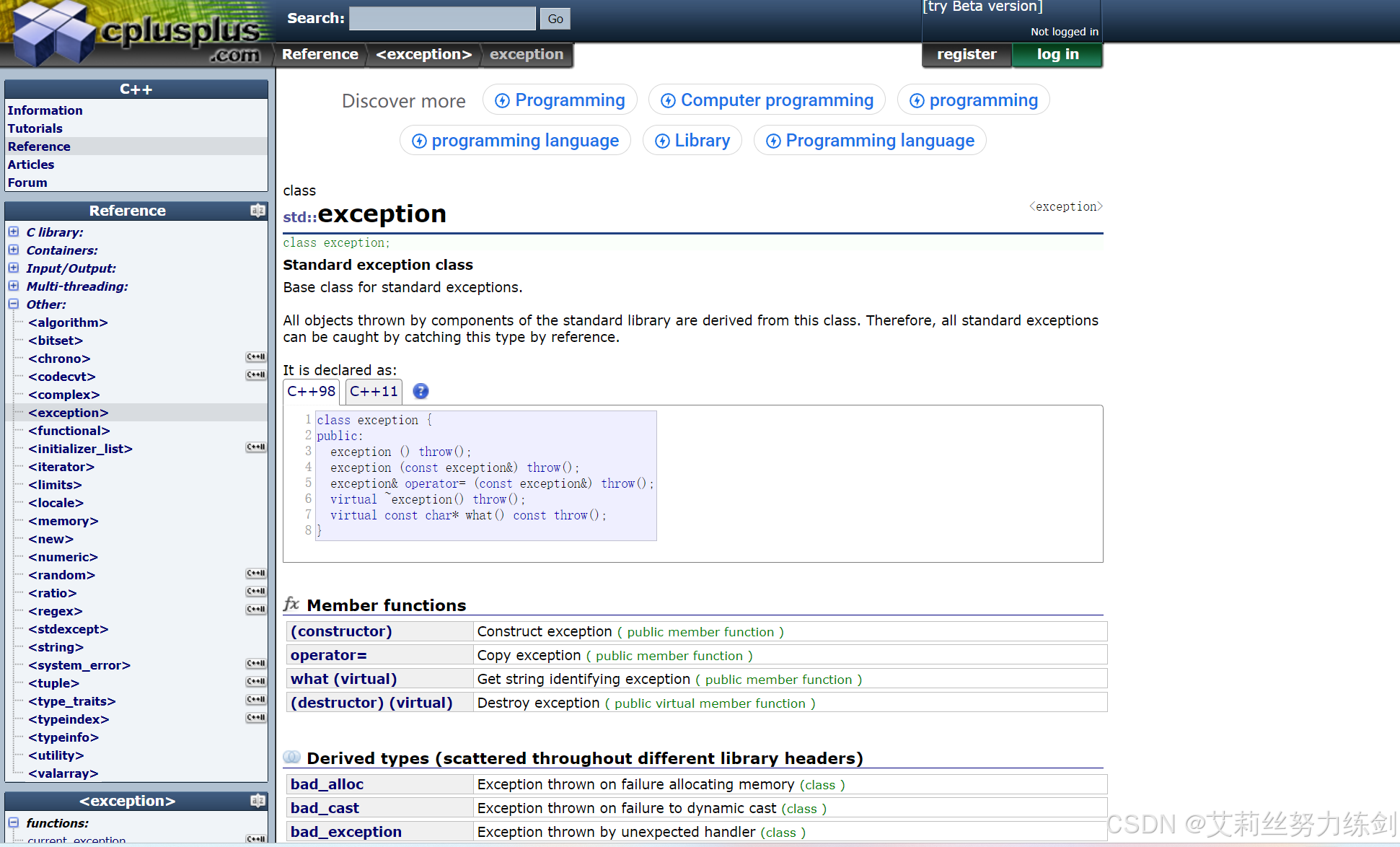Expand the Containers tree node
This screenshot has height=847, width=1400.
coord(14,250)
